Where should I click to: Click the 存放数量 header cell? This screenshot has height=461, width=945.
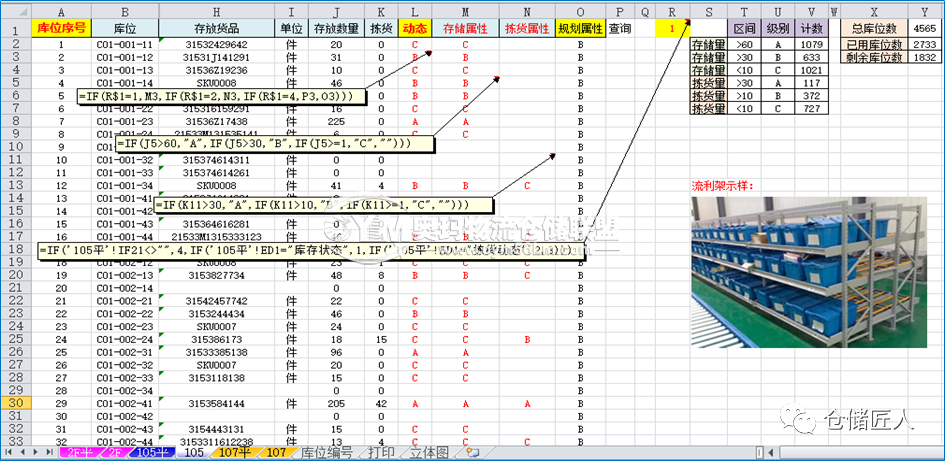point(336,28)
